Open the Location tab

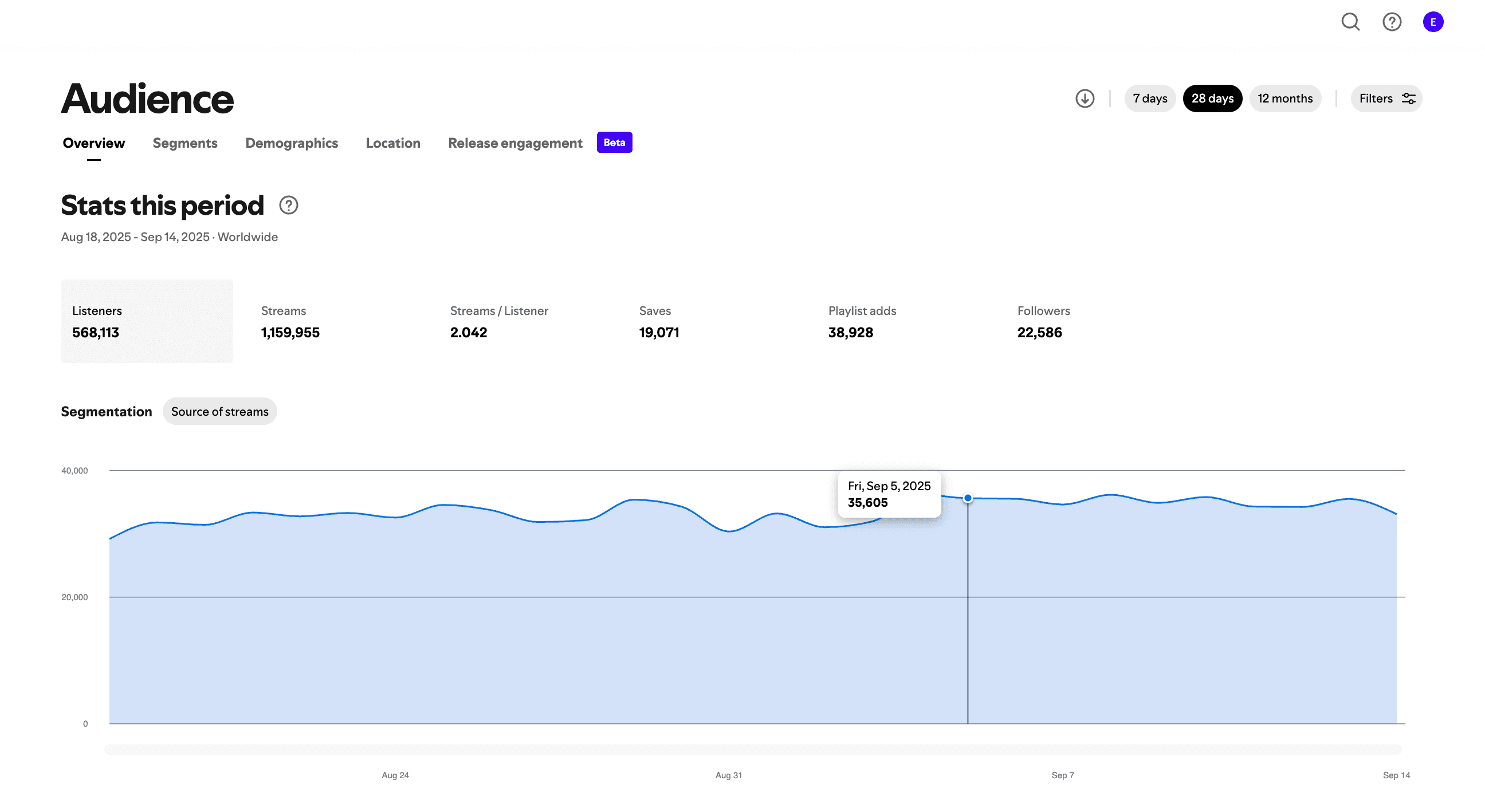pyautogui.click(x=393, y=143)
